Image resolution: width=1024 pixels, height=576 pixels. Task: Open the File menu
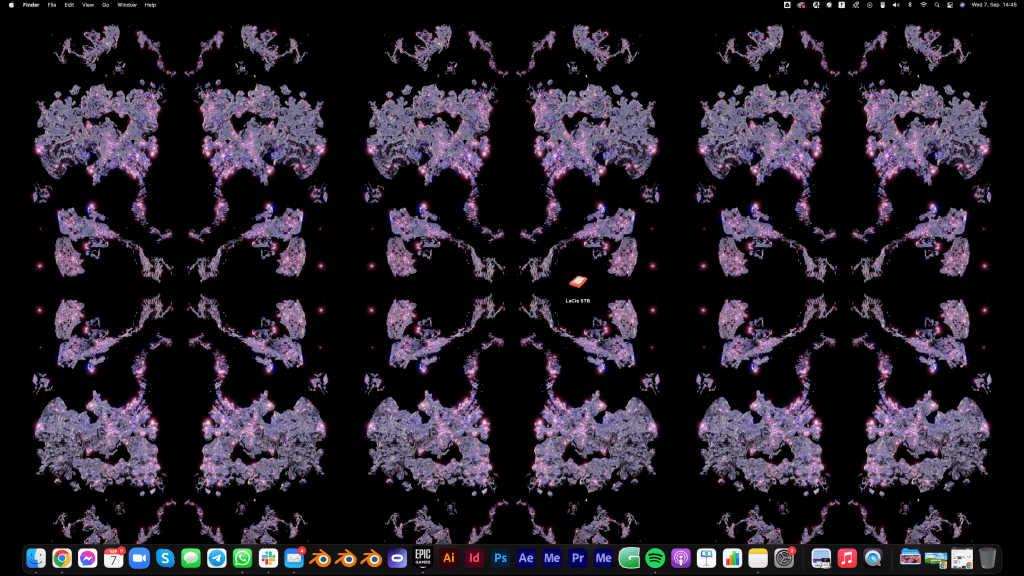click(52, 5)
